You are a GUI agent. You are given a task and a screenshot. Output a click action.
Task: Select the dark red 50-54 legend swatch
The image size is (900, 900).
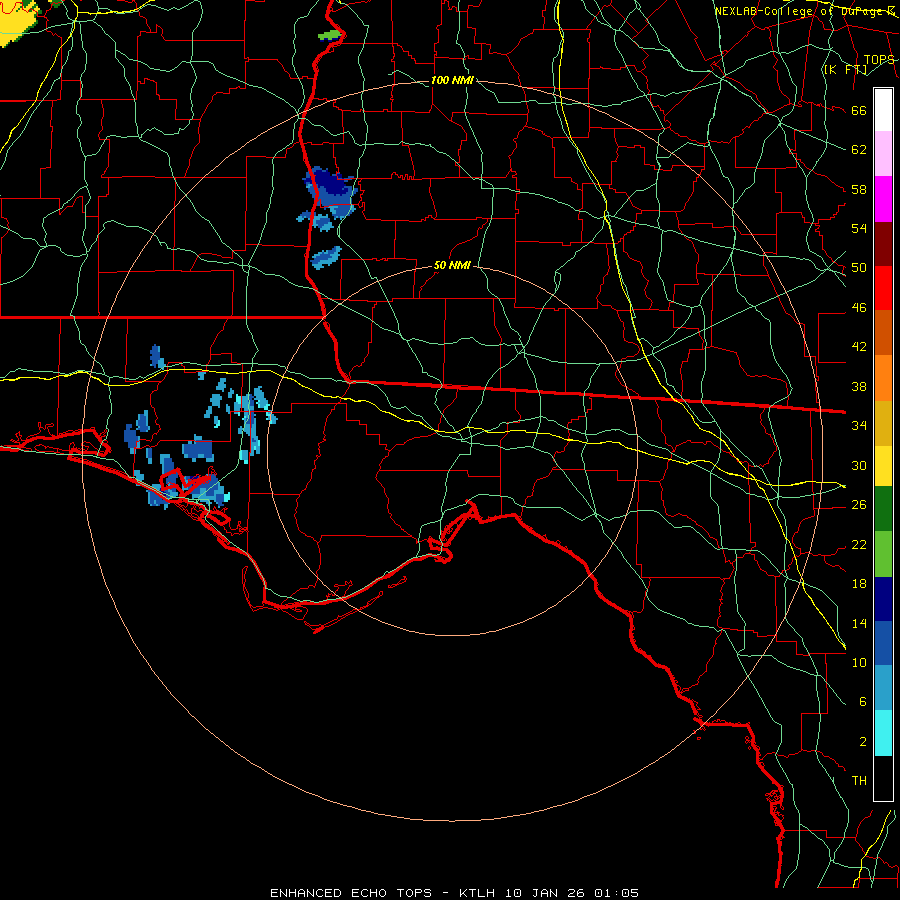pos(883,244)
